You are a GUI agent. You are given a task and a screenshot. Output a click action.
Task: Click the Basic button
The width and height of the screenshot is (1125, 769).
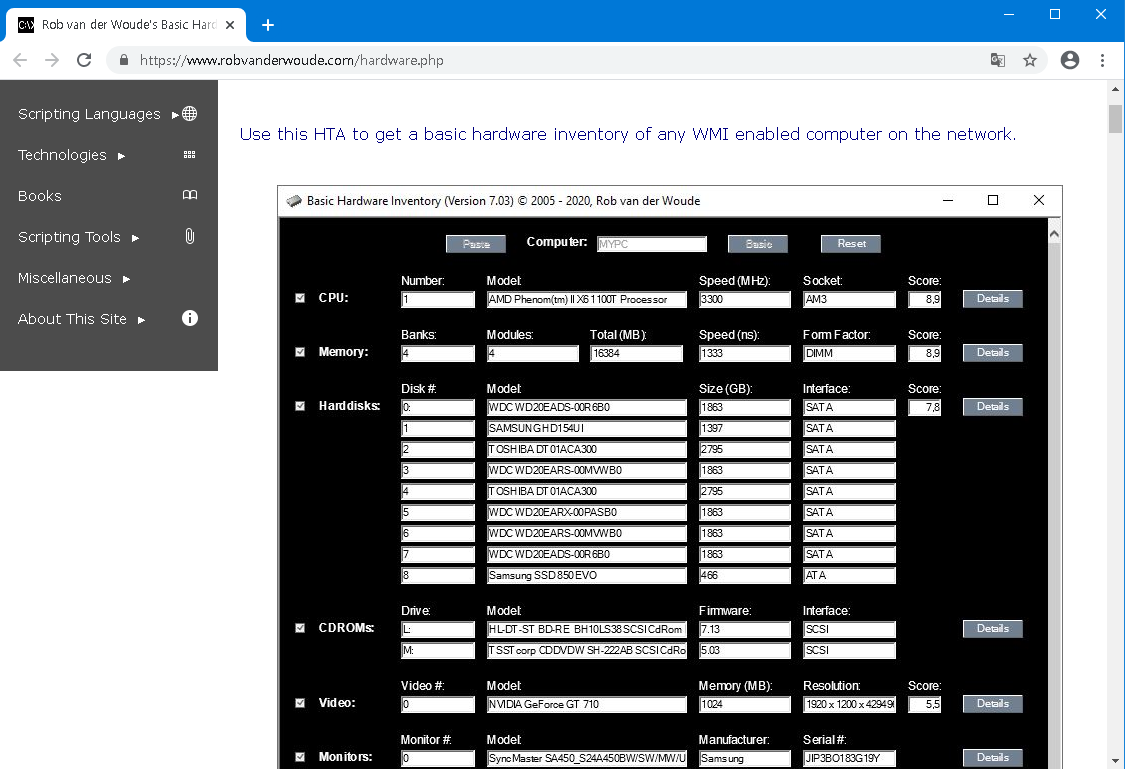coord(758,244)
